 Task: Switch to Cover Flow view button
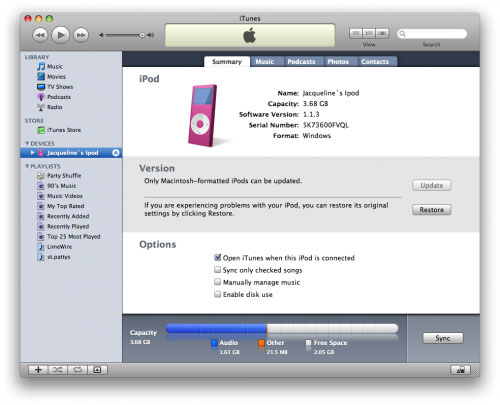point(383,33)
